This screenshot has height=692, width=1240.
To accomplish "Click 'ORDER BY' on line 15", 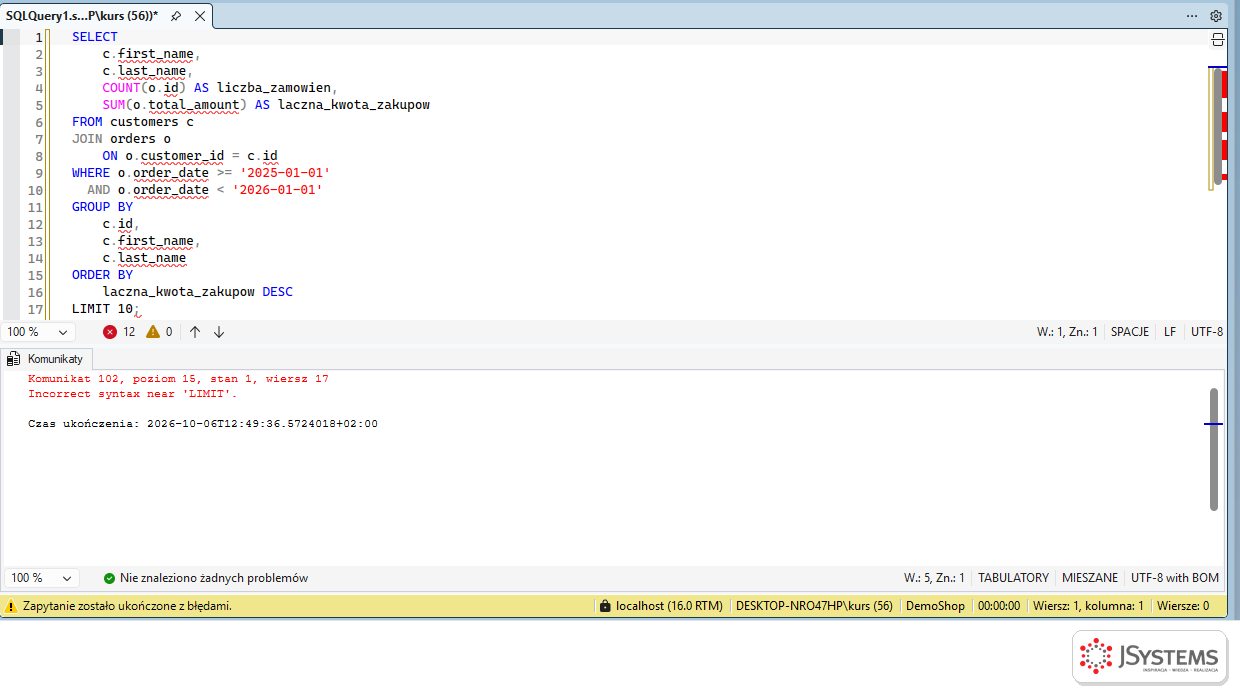I will (x=102, y=275).
